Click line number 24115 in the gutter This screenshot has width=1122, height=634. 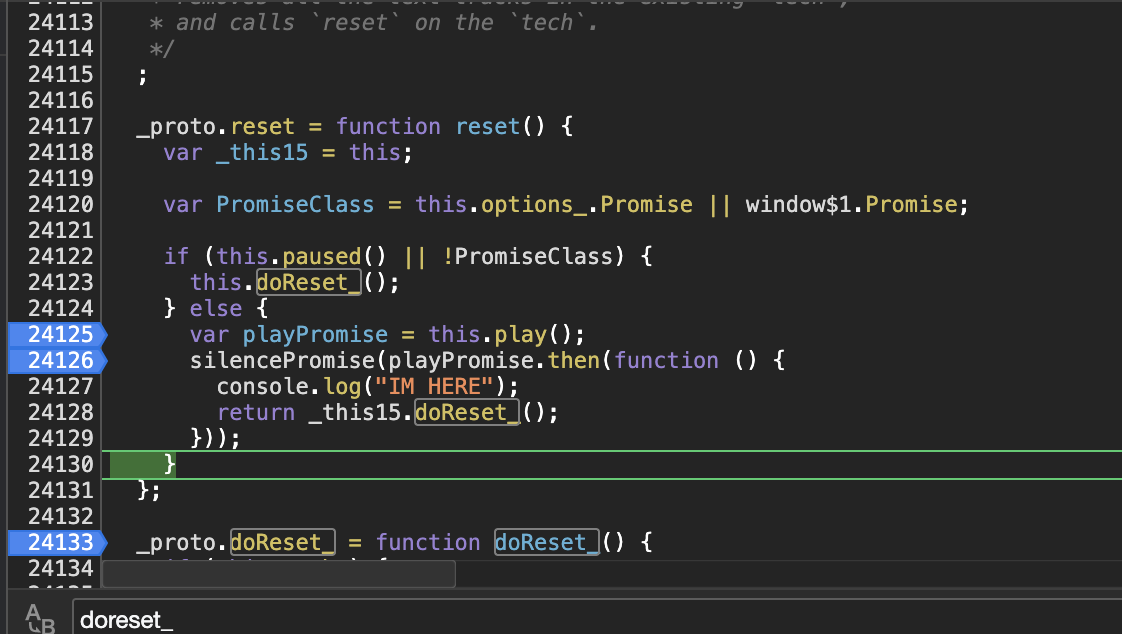[61, 74]
